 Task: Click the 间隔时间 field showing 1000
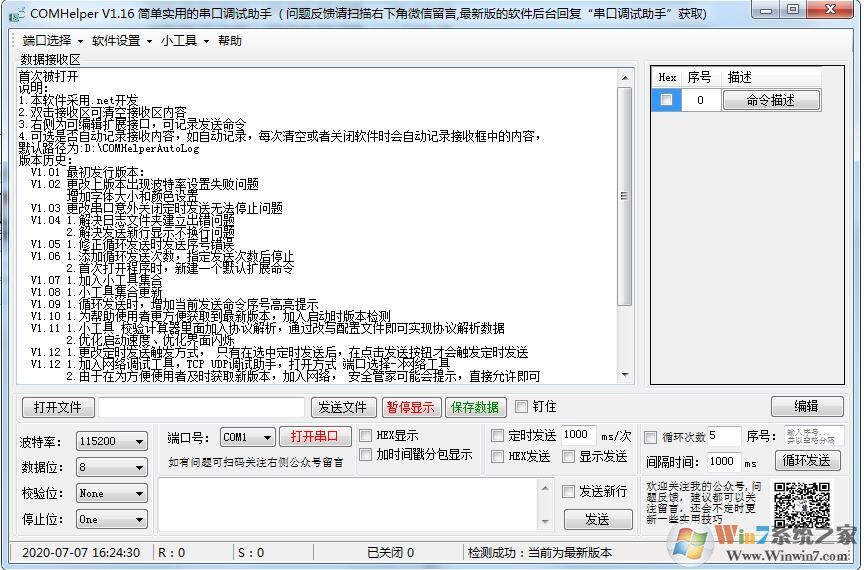pyautogui.click(x=722, y=461)
